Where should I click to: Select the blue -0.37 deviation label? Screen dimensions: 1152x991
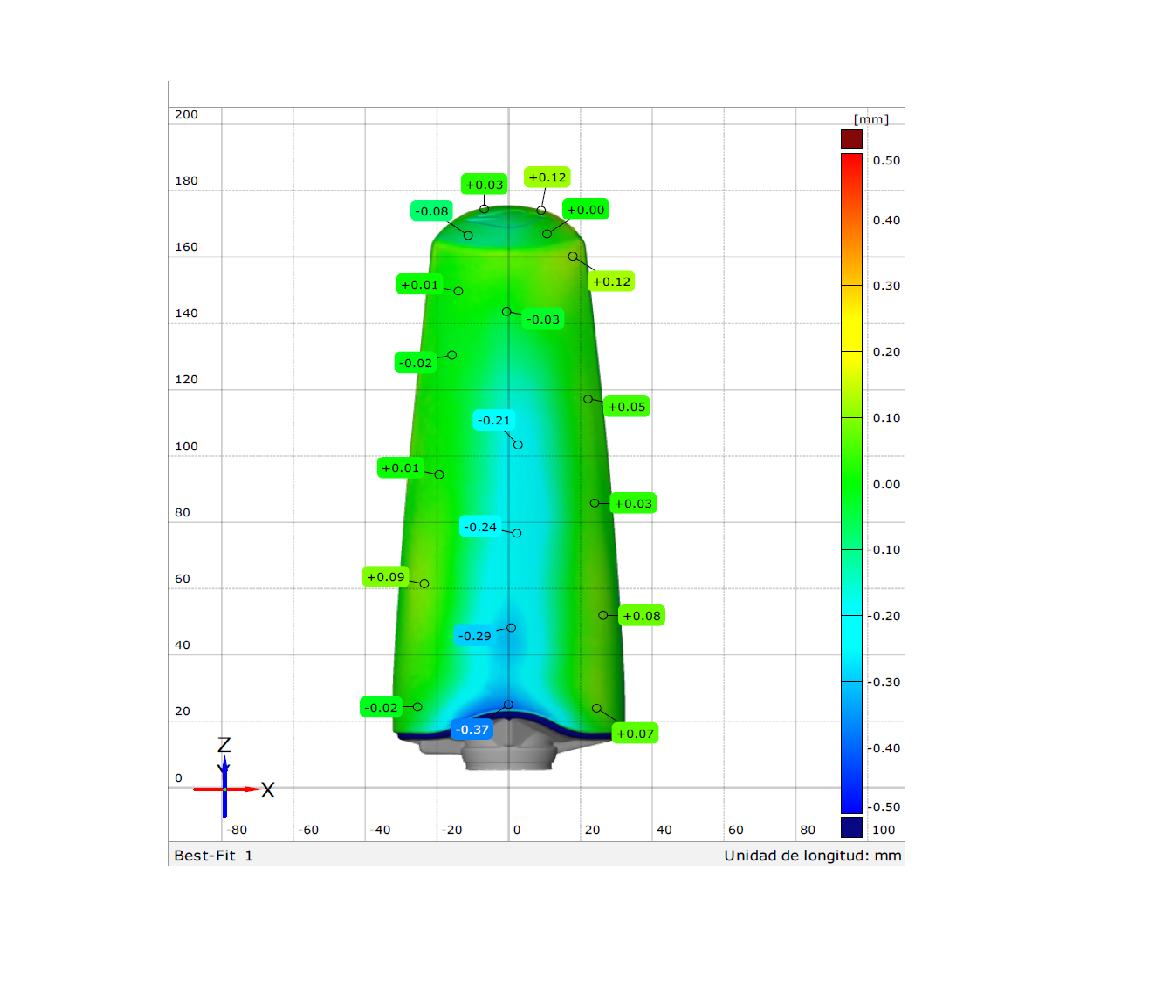(x=472, y=729)
